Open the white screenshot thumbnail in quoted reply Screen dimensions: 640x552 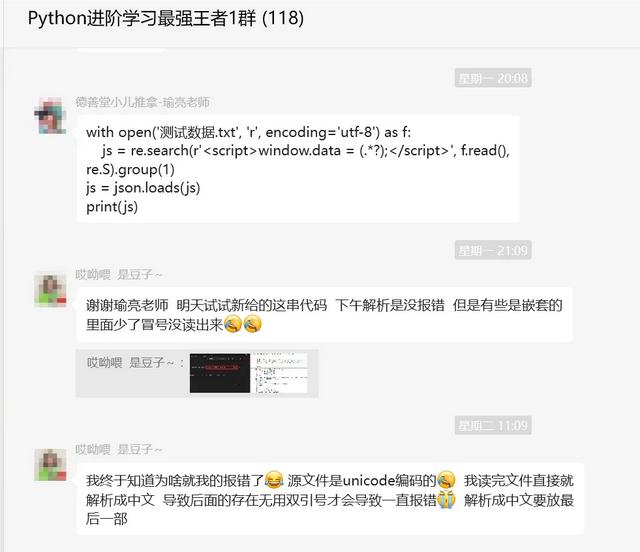click(279, 373)
